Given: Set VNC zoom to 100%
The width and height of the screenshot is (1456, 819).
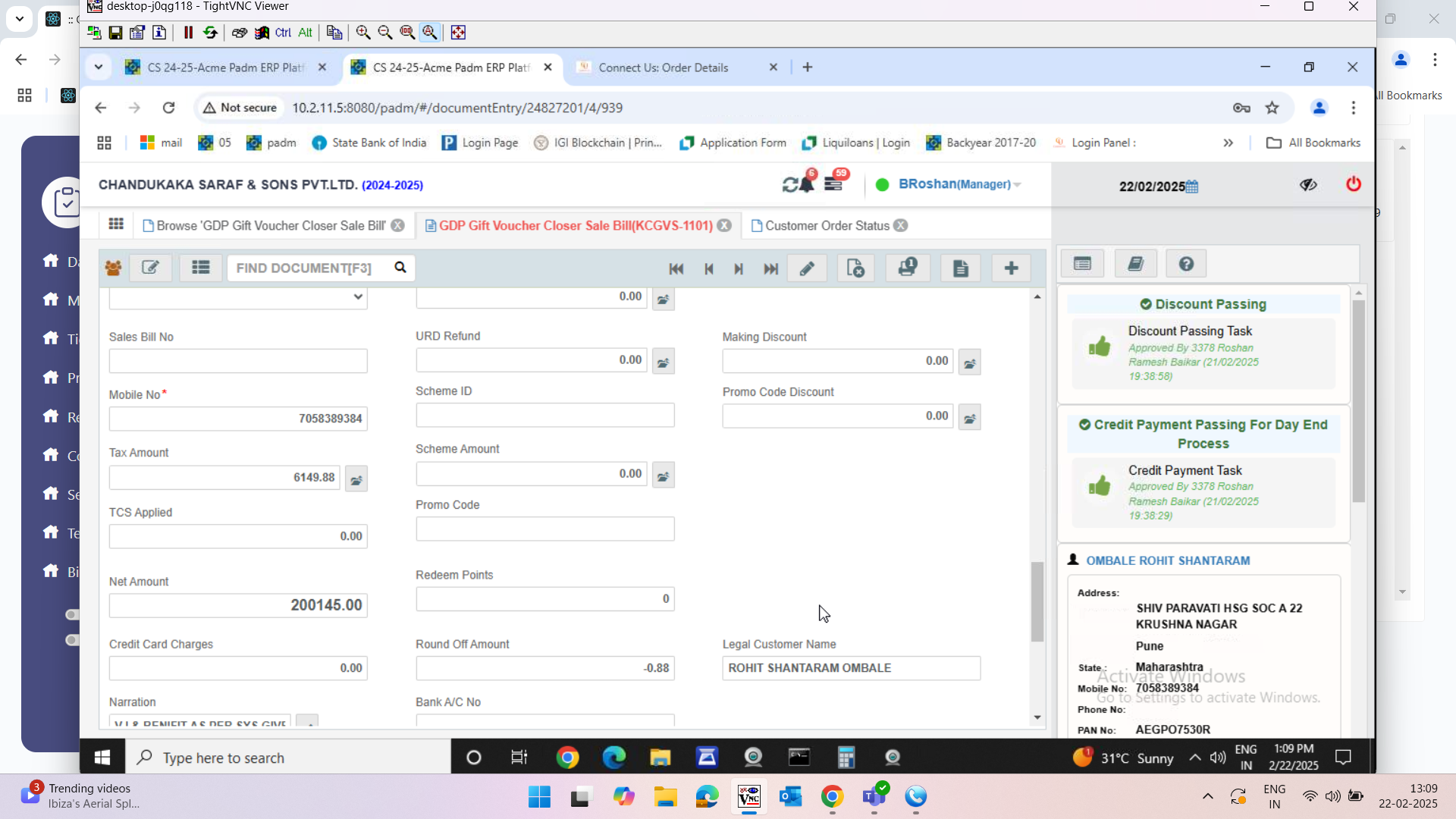Looking at the screenshot, I should (407, 33).
